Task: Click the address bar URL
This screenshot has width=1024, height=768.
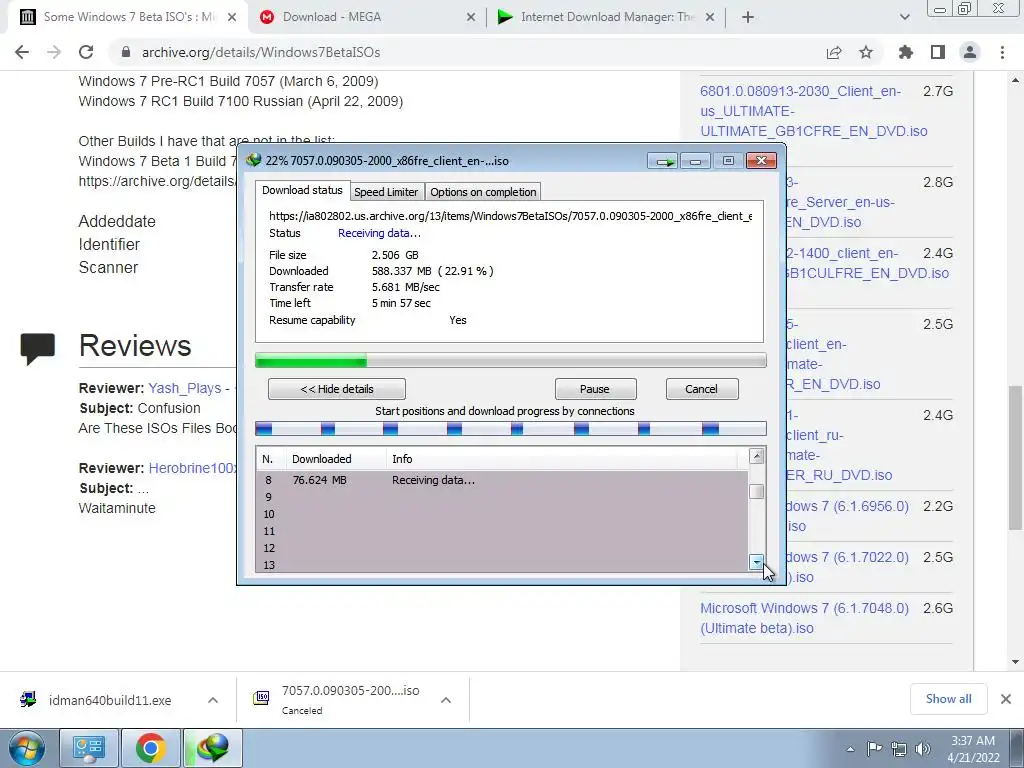Action: [x=261, y=52]
